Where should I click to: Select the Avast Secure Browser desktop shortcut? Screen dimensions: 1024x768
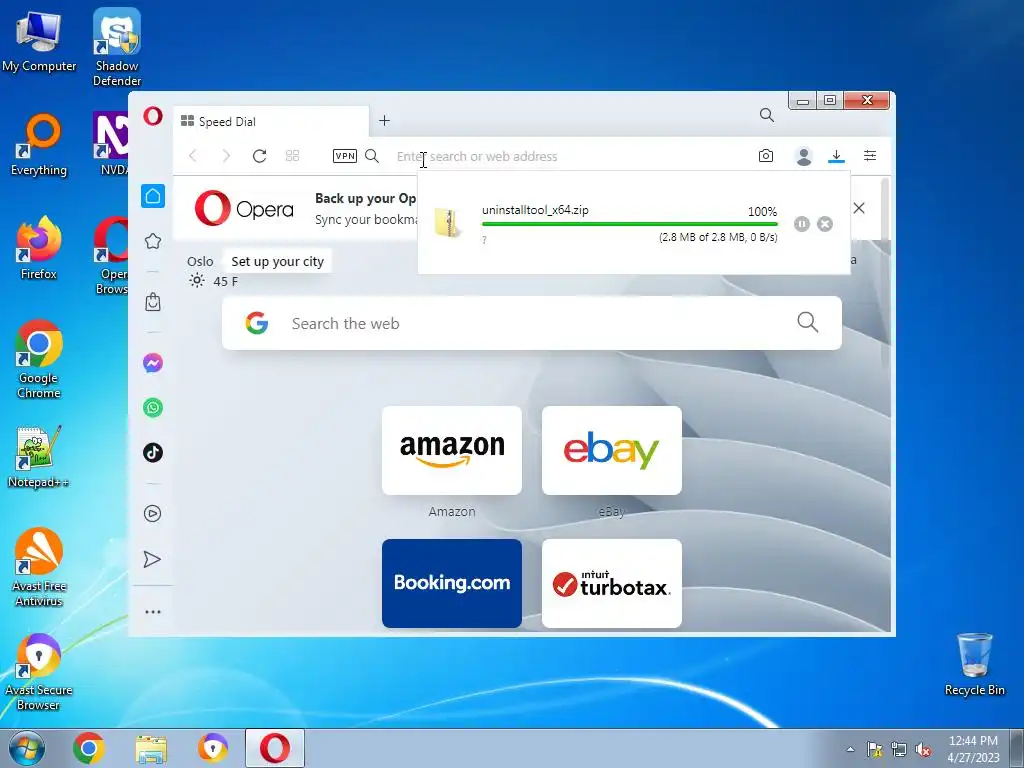39,672
